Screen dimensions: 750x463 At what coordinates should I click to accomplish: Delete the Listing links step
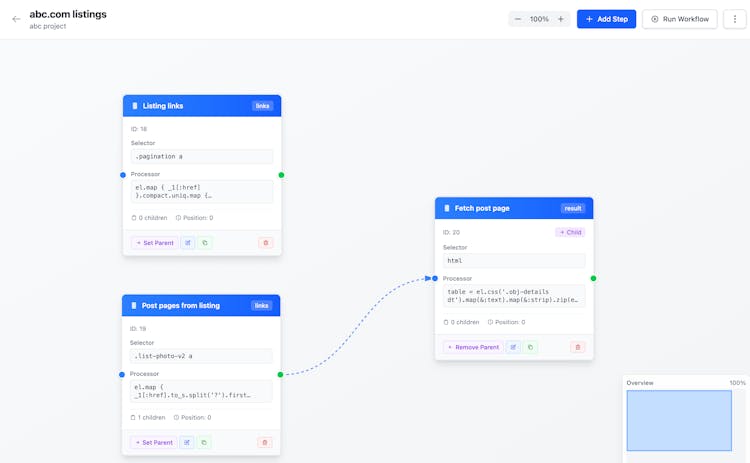click(265, 243)
